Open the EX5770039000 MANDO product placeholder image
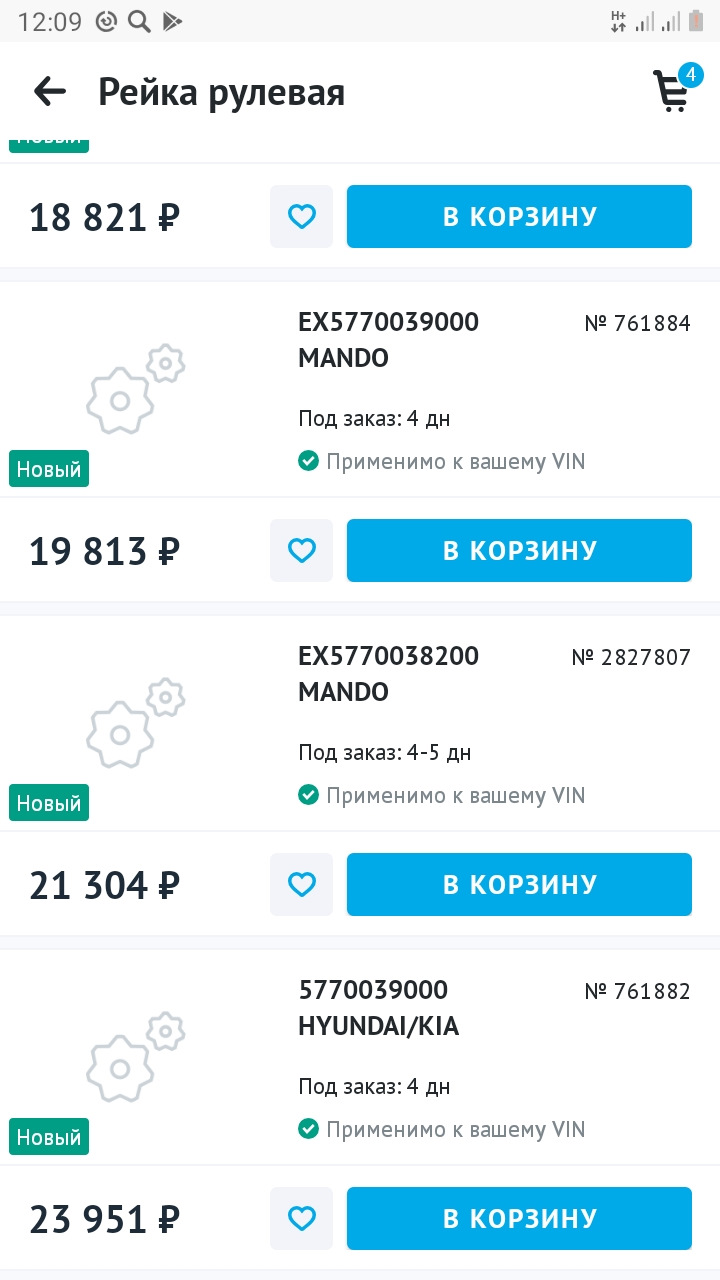The image size is (720, 1280). pos(135,390)
